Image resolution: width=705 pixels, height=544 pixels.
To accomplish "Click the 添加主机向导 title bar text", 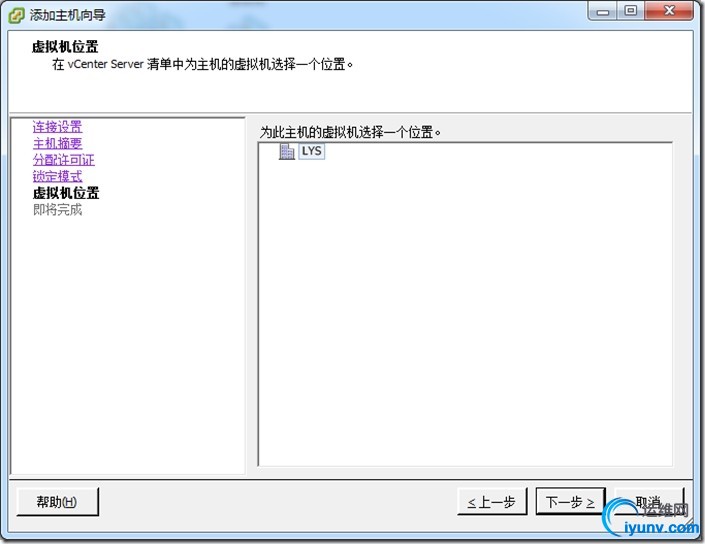I will click(68, 15).
